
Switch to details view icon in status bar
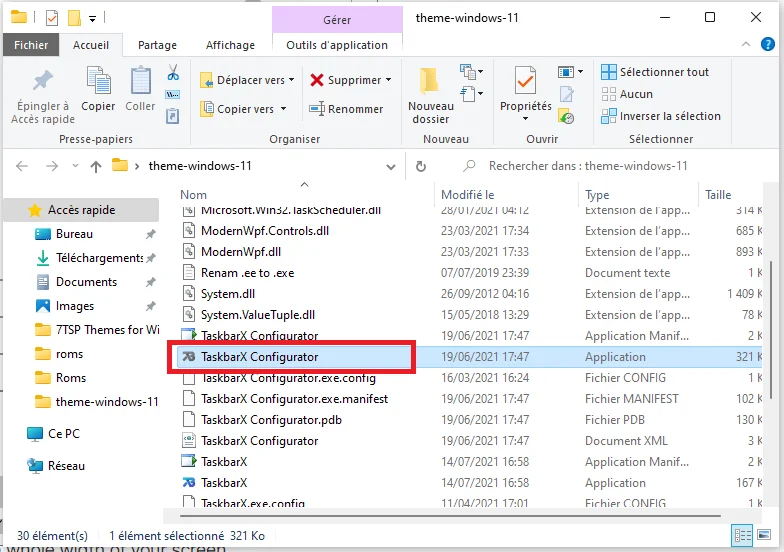742,536
